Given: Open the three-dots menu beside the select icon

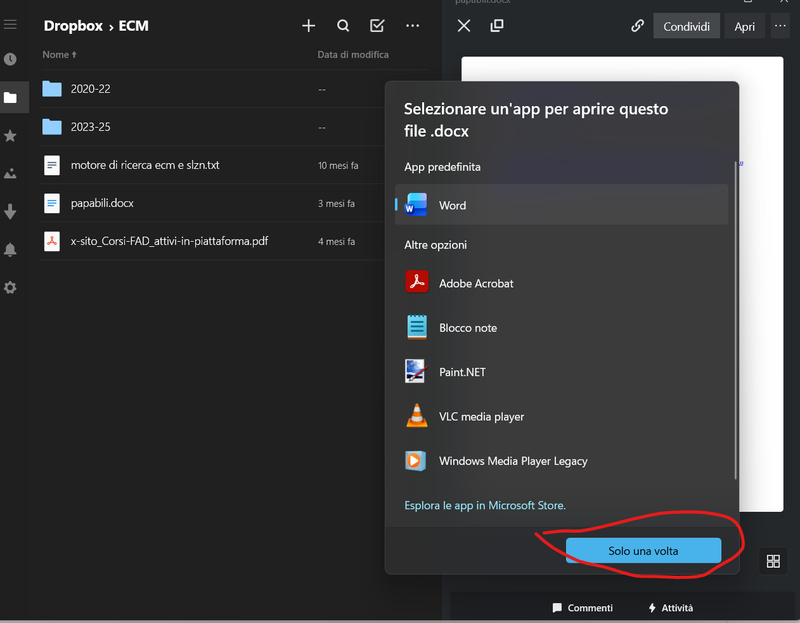Looking at the screenshot, I should click(x=412, y=26).
